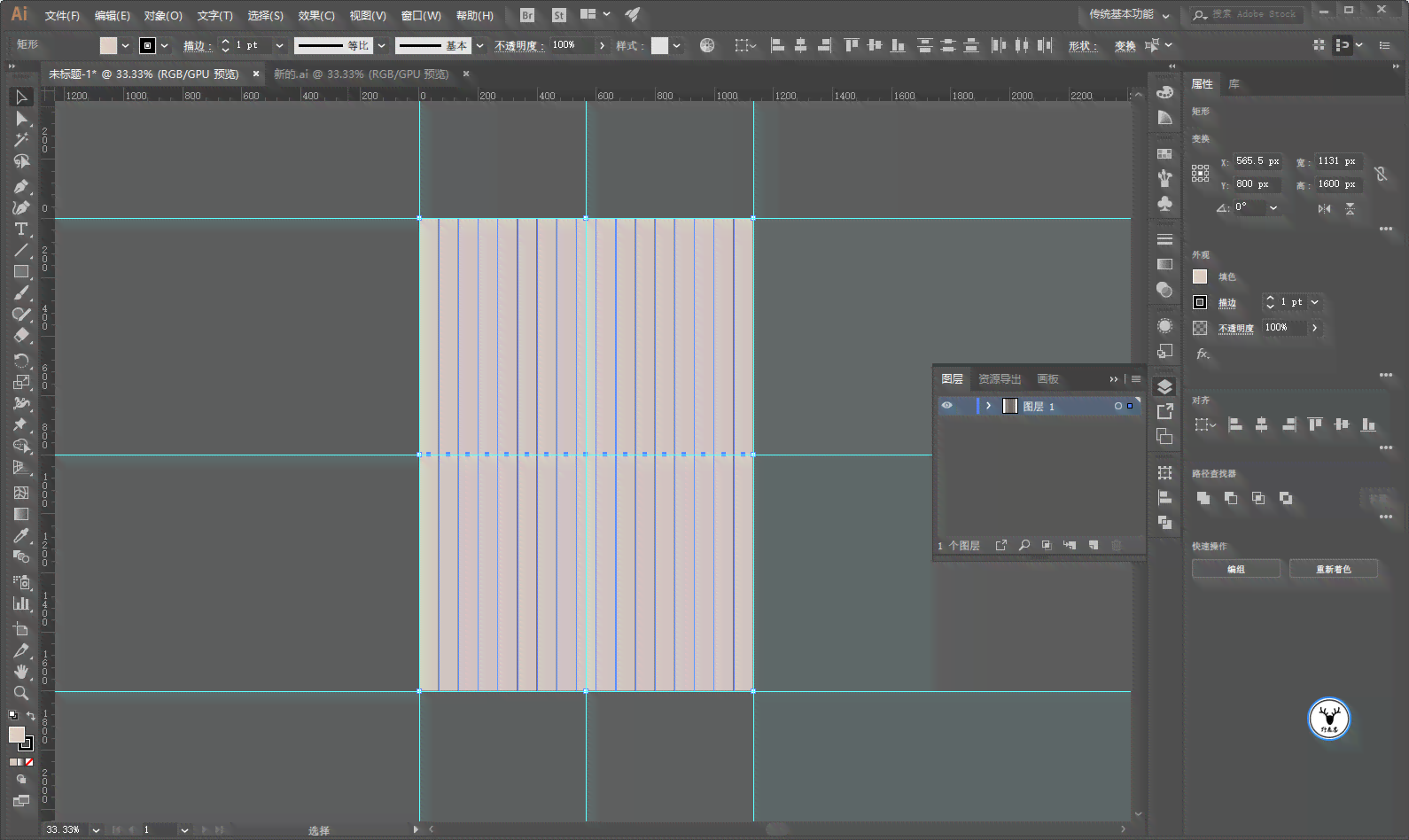The width and height of the screenshot is (1409, 840).
Task: Click Unite in Pathfinder section
Action: (x=1203, y=499)
